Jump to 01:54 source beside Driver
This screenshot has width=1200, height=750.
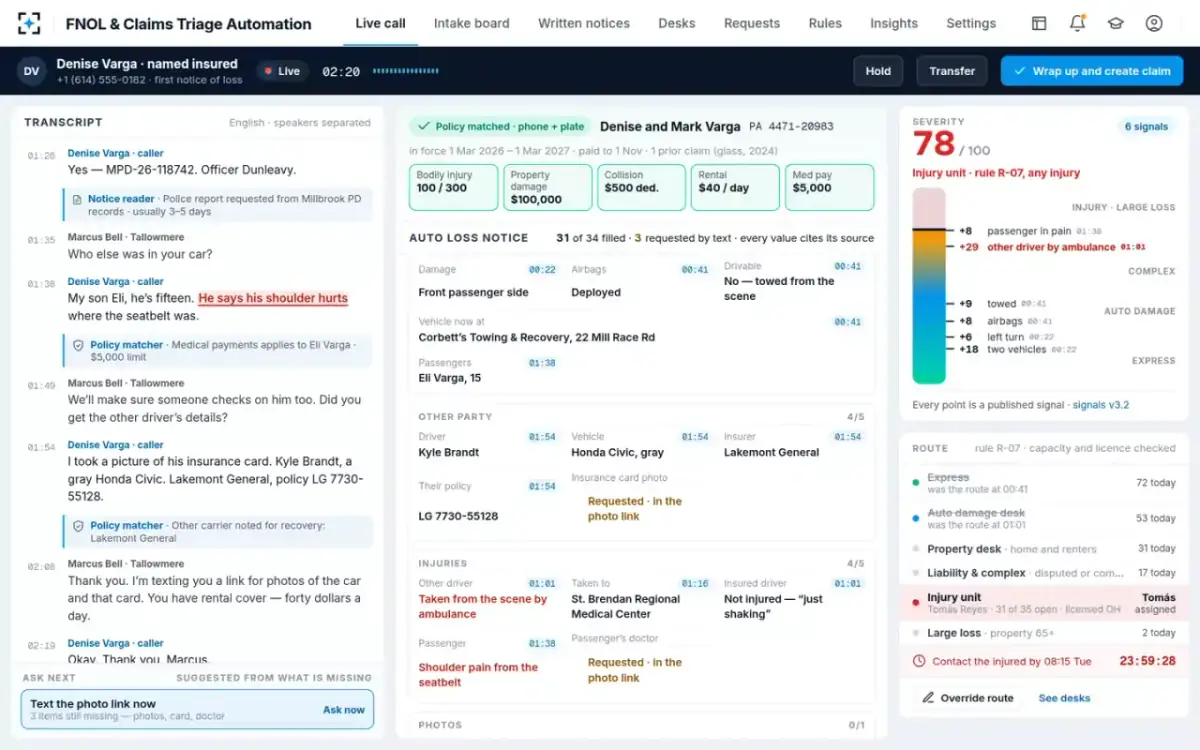pos(542,437)
